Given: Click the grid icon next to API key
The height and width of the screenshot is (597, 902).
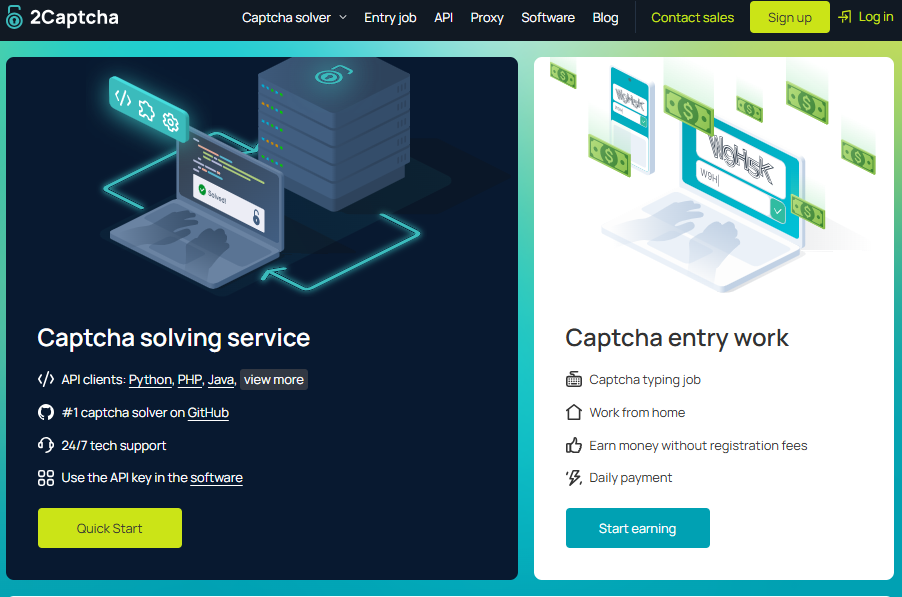Looking at the screenshot, I should point(46,478).
